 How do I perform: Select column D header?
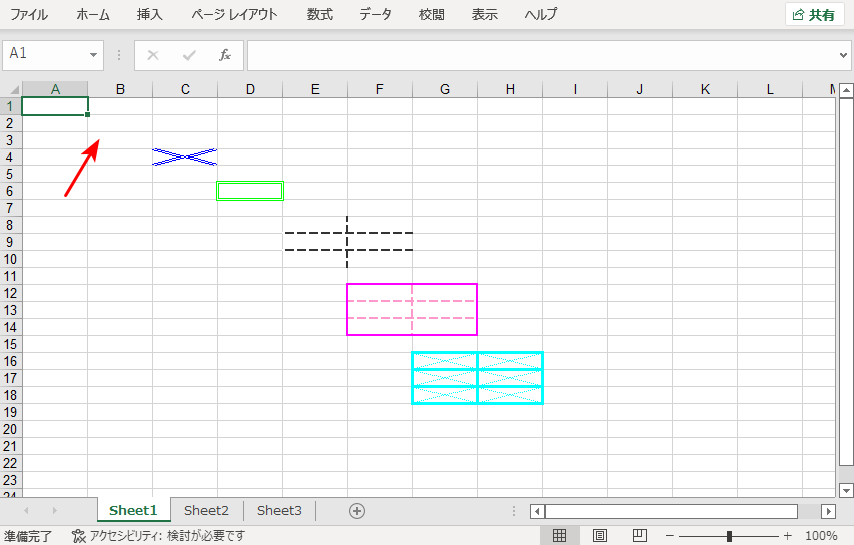click(250, 89)
